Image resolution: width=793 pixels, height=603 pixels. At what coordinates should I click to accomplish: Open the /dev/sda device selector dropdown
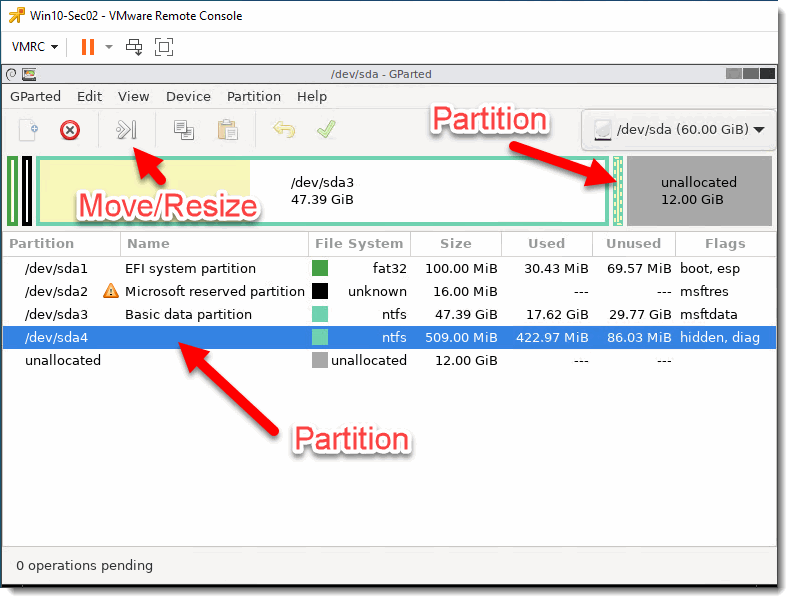[678, 129]
